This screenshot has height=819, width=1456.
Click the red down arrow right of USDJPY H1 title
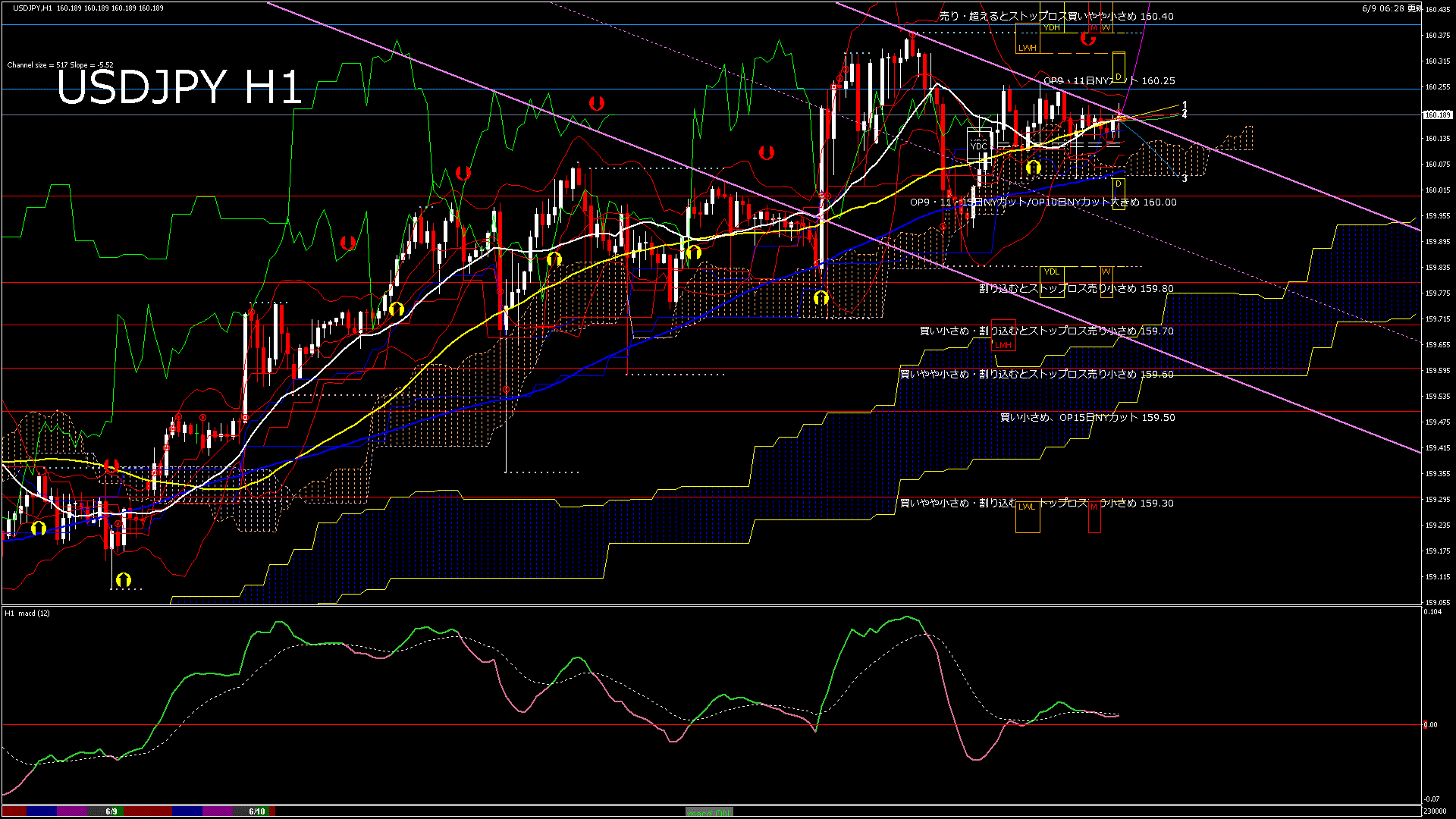596,102
